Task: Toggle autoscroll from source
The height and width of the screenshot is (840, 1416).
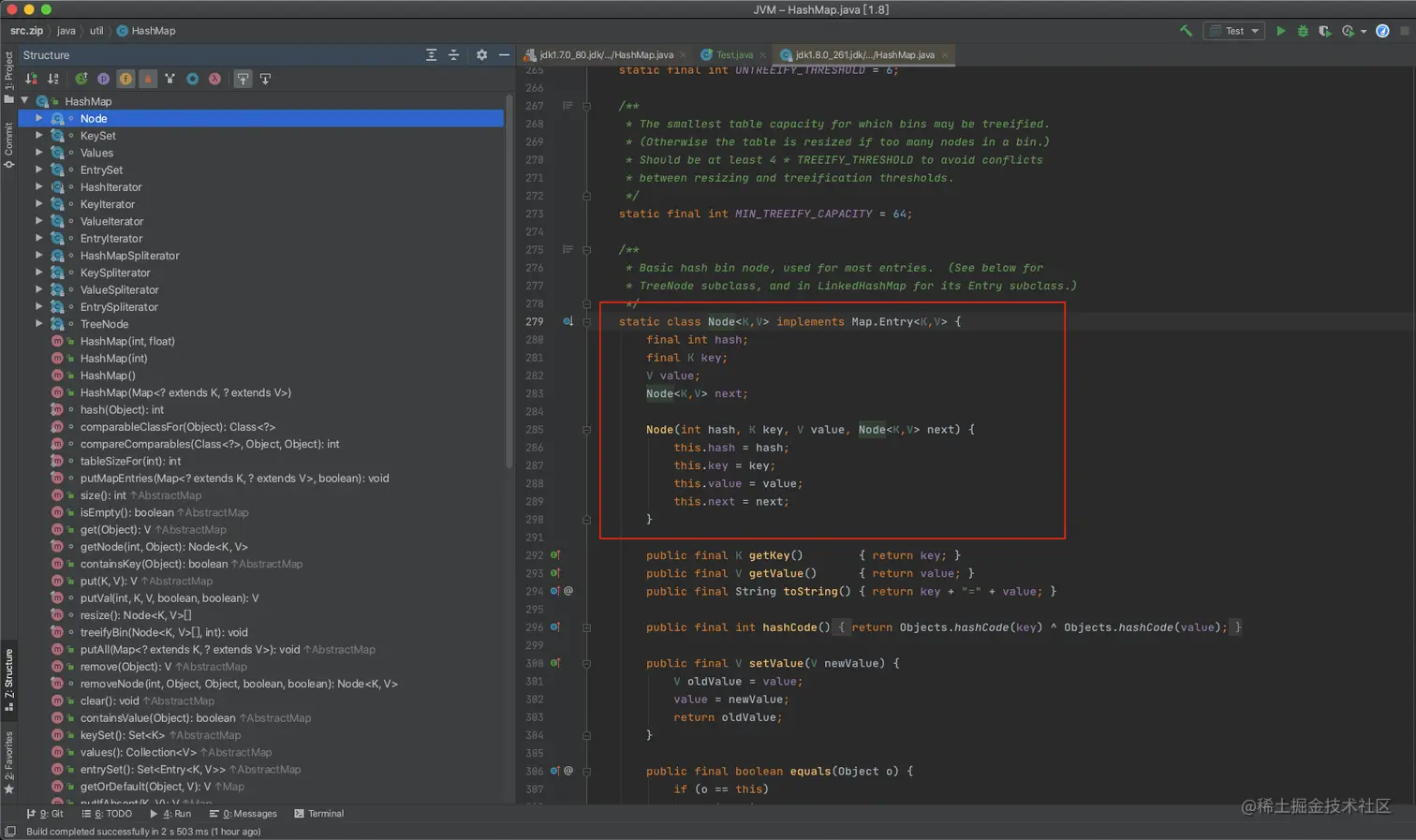Action: point(265,79)
